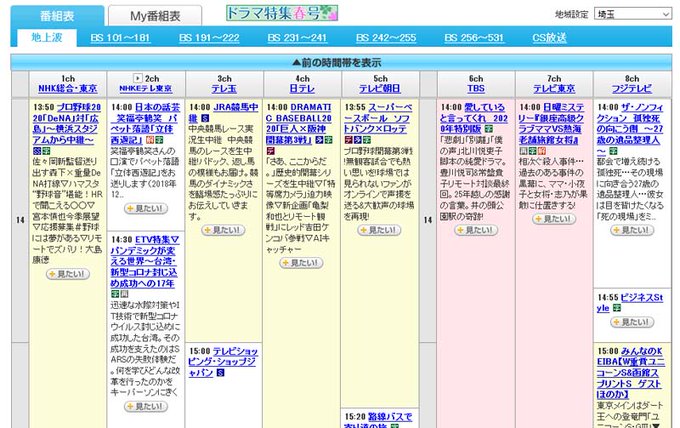
Task: Open the 日テレ channel link
Action: click(x=302, y=88)
